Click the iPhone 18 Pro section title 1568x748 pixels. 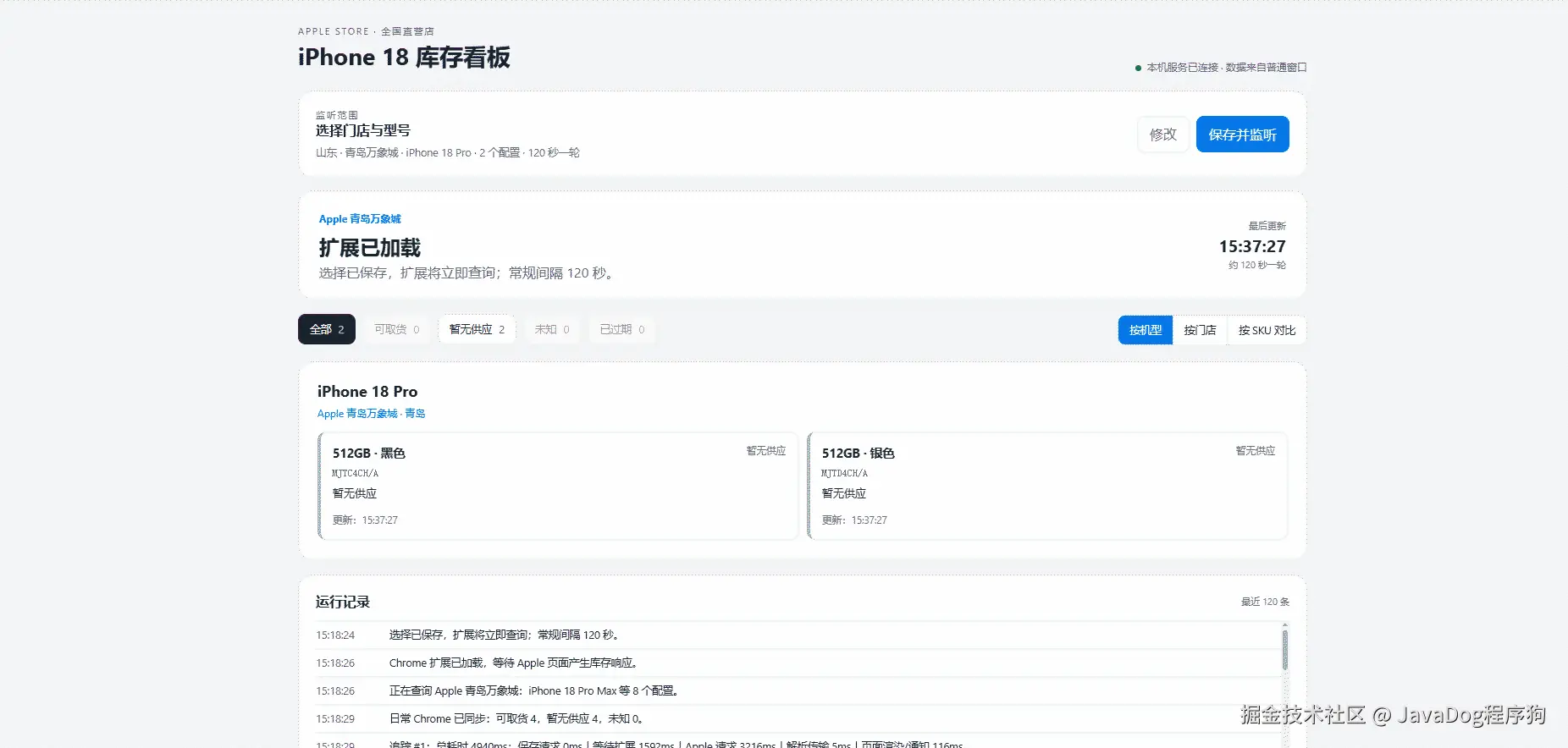[x=367, y=392]
